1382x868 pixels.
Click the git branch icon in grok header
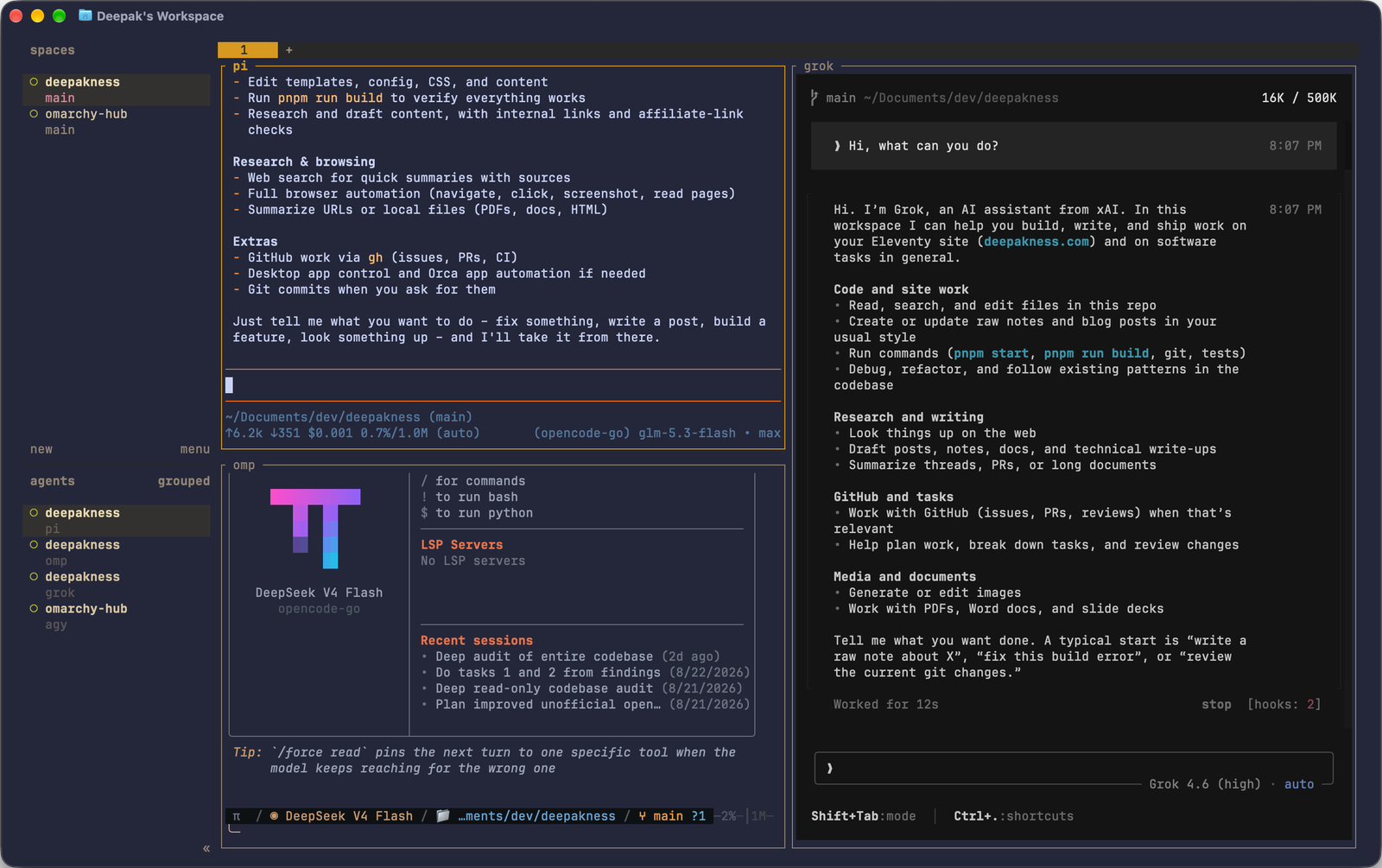click(x=814, y=98)
